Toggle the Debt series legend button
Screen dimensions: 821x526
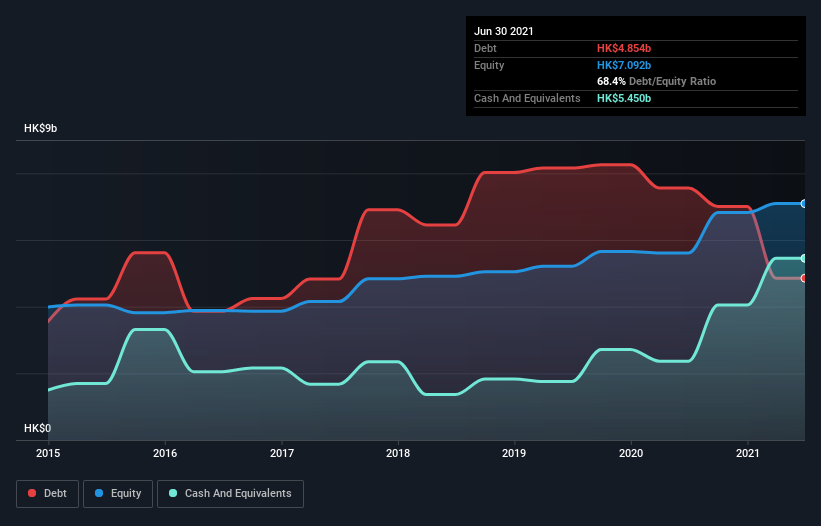point(48,494)
